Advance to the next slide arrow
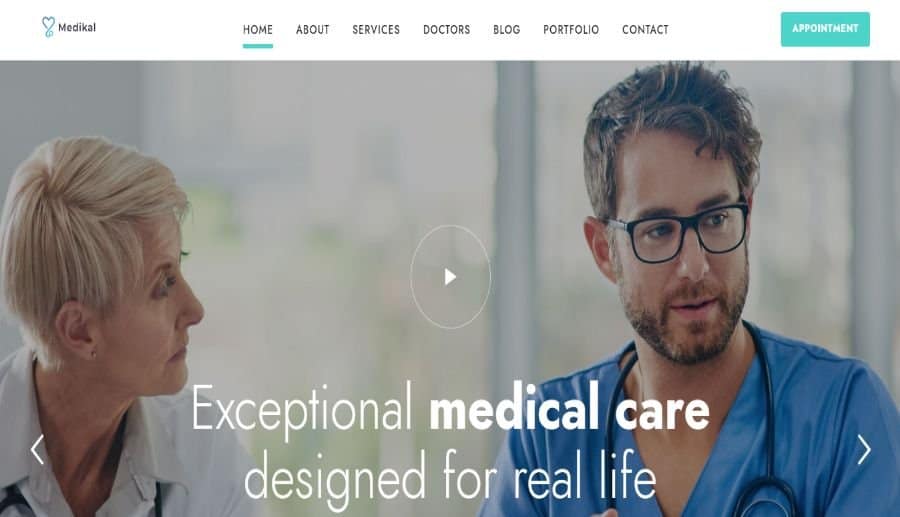This screenshot has height=517, width=900. (864, 449)
